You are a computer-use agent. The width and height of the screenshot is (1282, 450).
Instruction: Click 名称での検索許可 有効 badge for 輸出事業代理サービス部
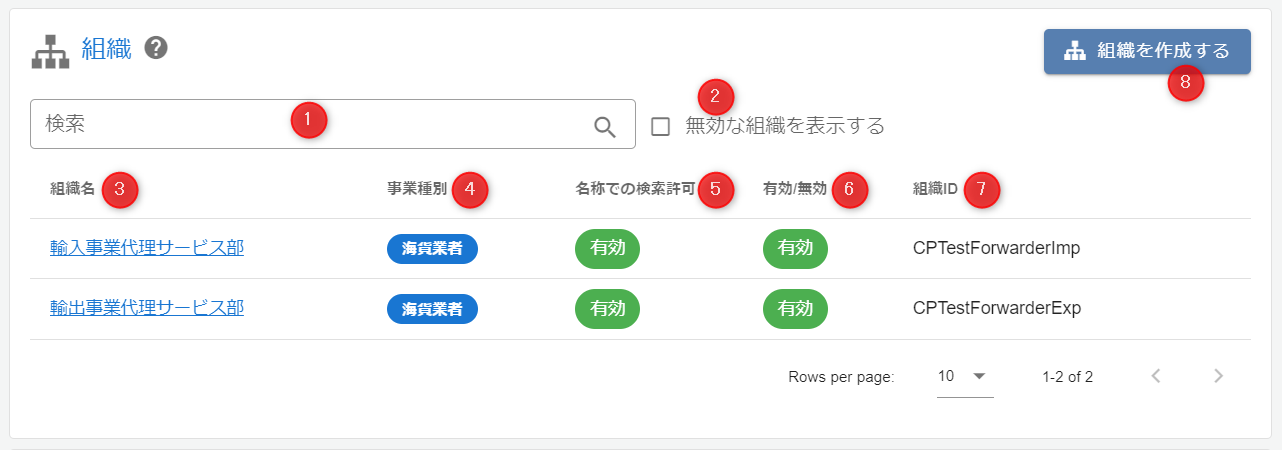click(x=608, y=309)
